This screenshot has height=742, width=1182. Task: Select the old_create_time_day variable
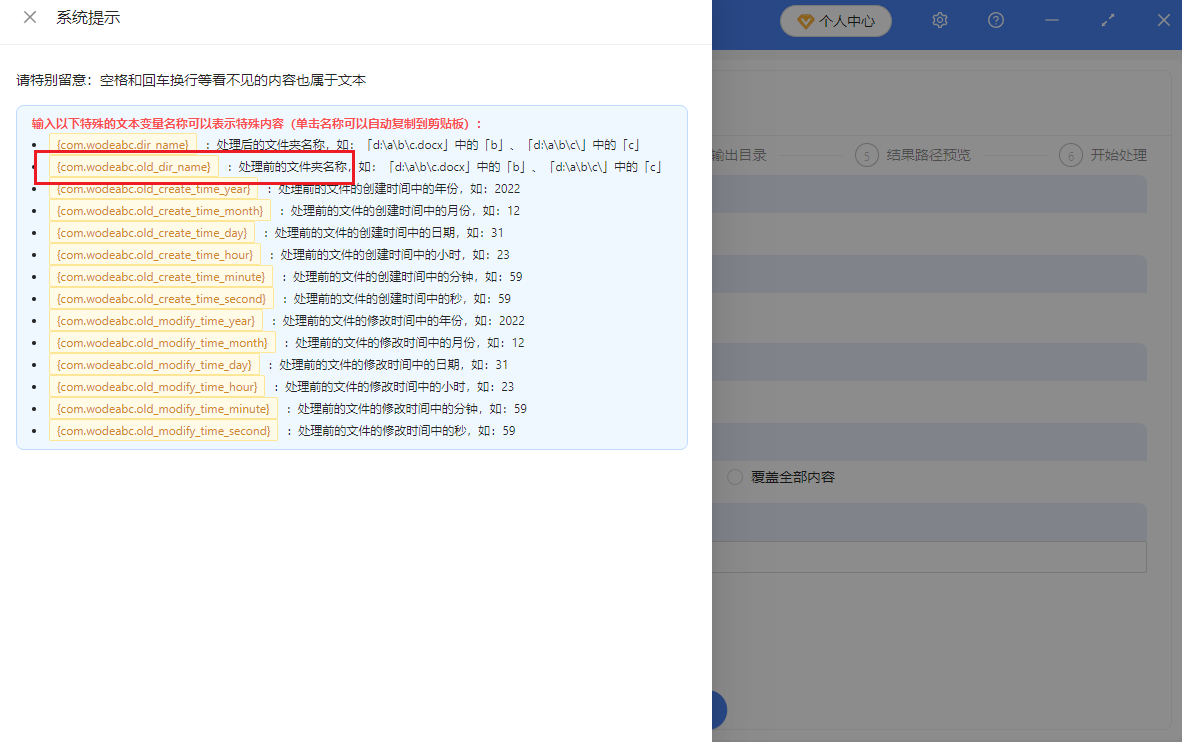click(152, 232)
